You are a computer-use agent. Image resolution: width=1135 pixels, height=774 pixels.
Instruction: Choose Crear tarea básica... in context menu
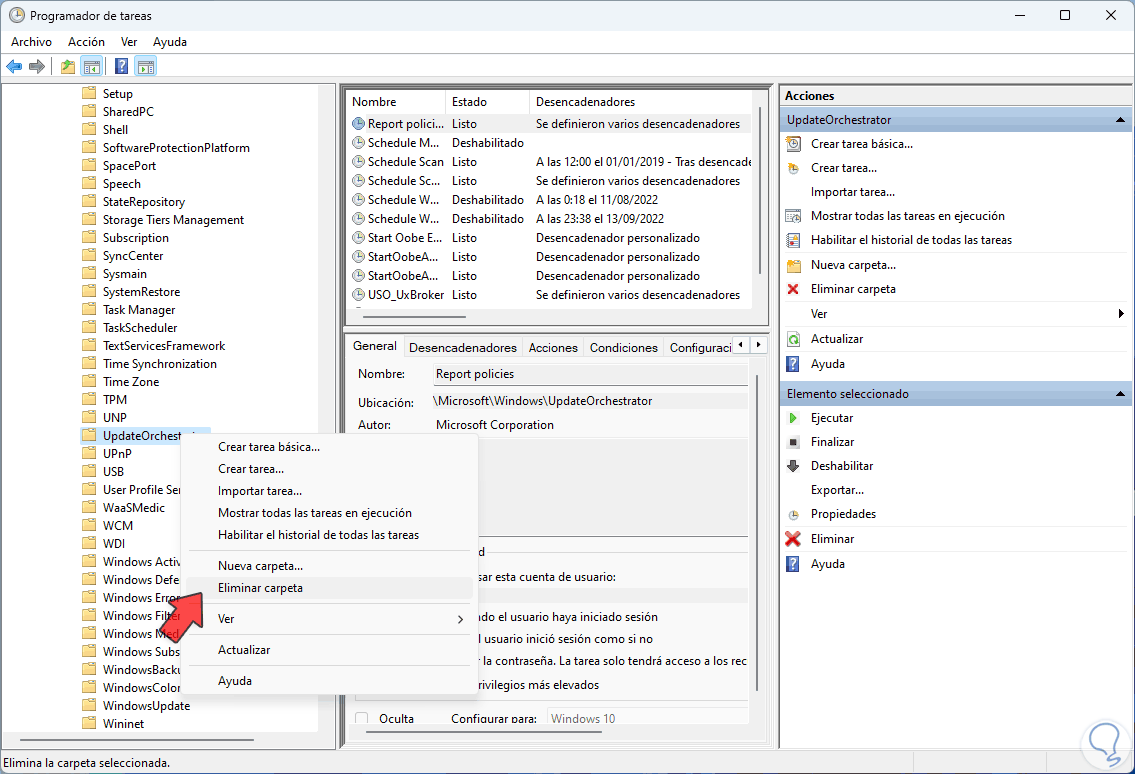[330, 447]
